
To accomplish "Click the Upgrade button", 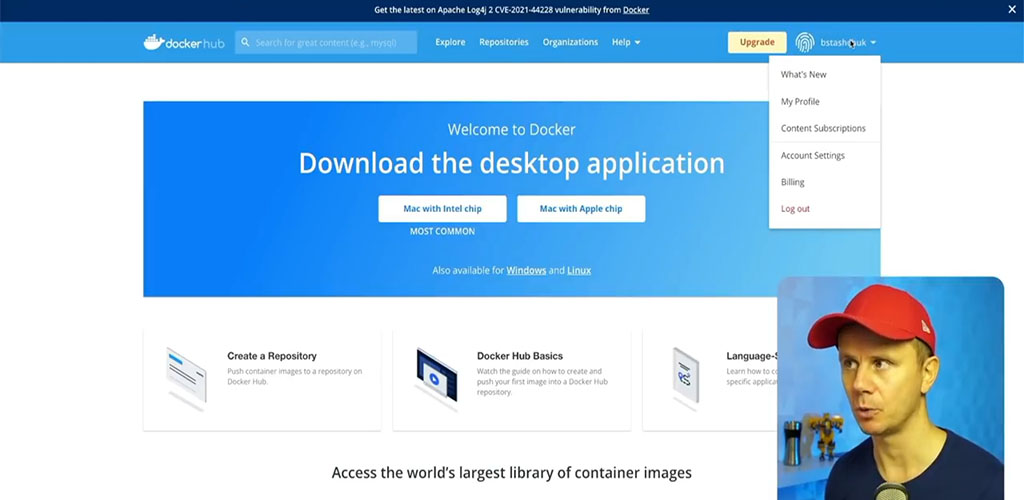I will pos(758,42).
